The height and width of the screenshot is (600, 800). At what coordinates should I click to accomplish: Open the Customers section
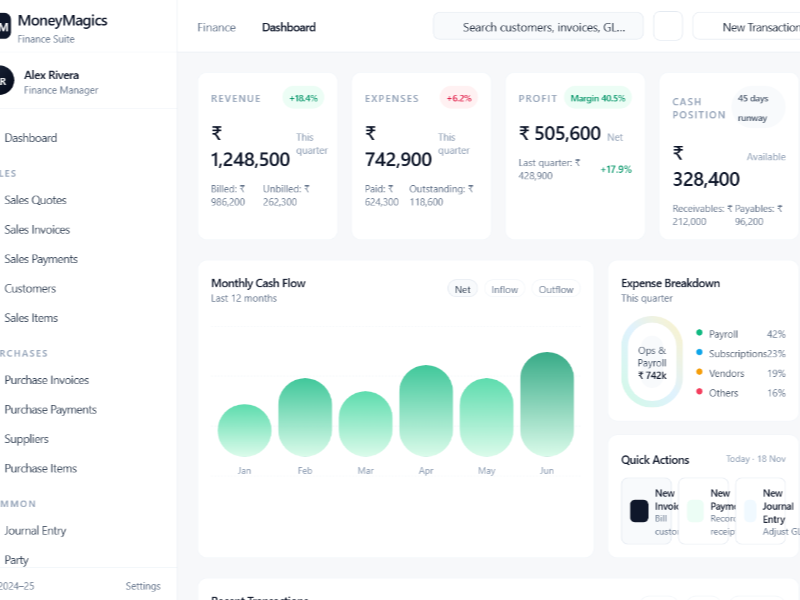click(30, 289)
